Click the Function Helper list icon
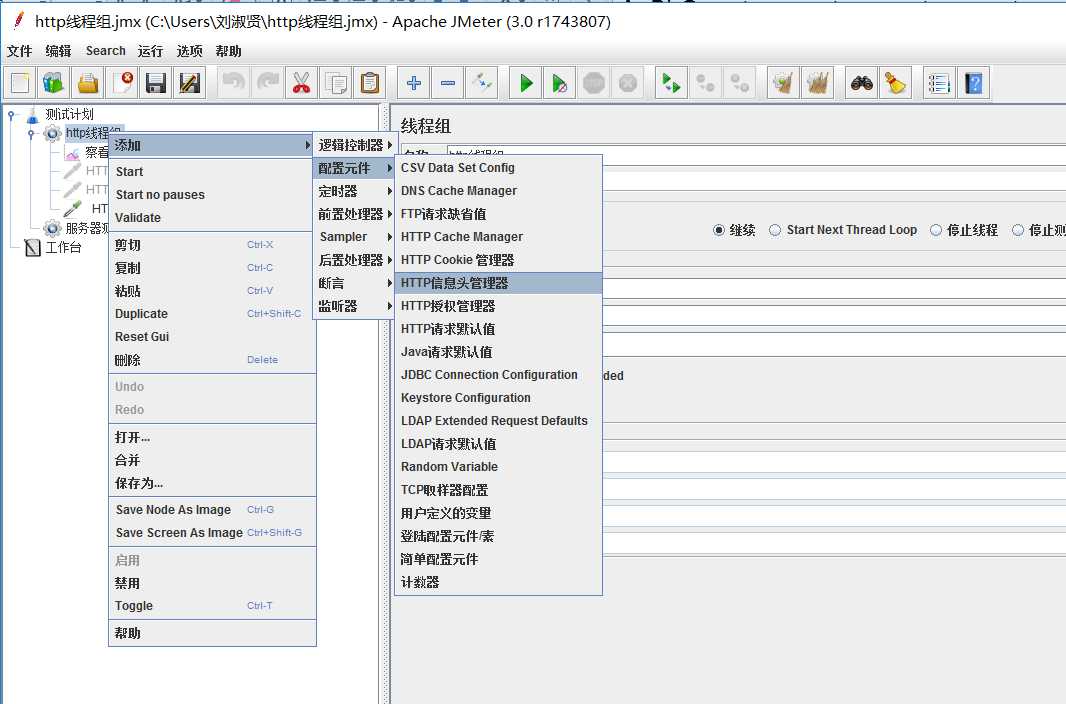Viewport: 1066px width, 704px height. [x=939, y=84]
